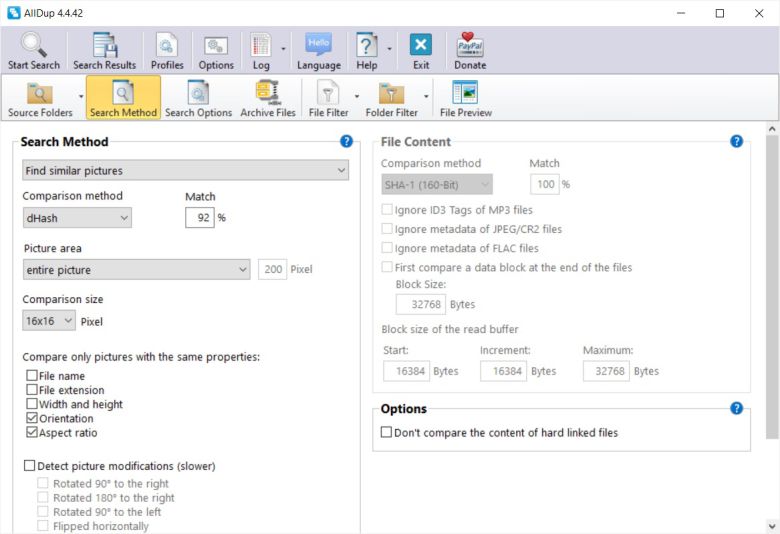Viewport: 780px width, 534px height.
Task: Click the PayPal Donate icon
Action: [x=470, y=50]
